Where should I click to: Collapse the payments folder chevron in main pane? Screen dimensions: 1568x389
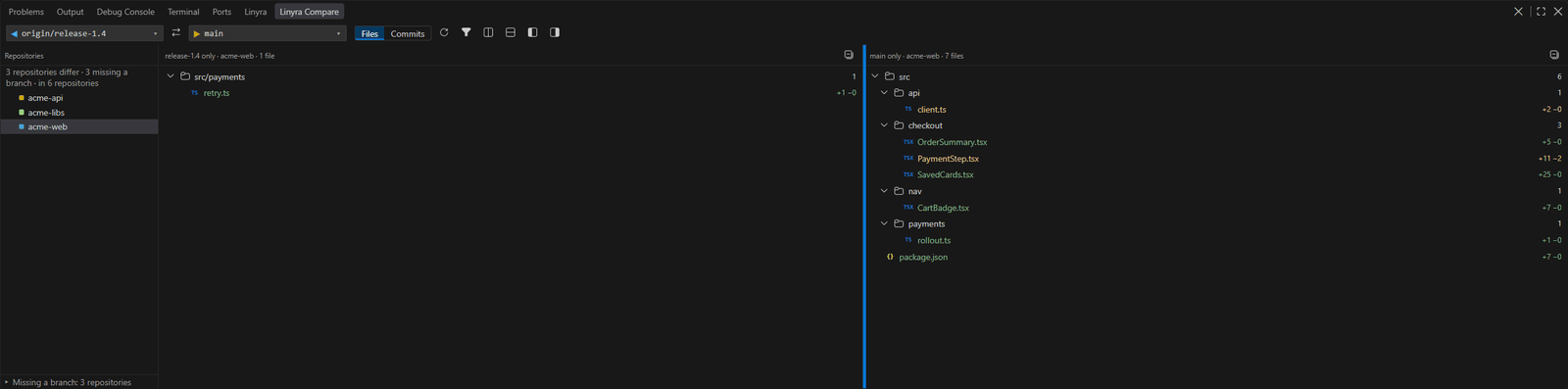point(884,223)
